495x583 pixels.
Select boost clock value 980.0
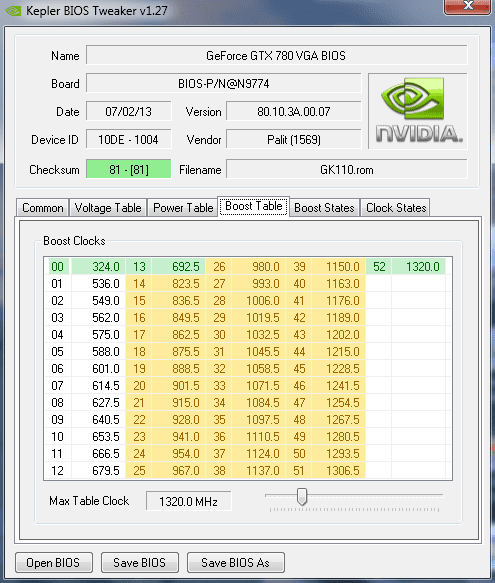point(258,266)
